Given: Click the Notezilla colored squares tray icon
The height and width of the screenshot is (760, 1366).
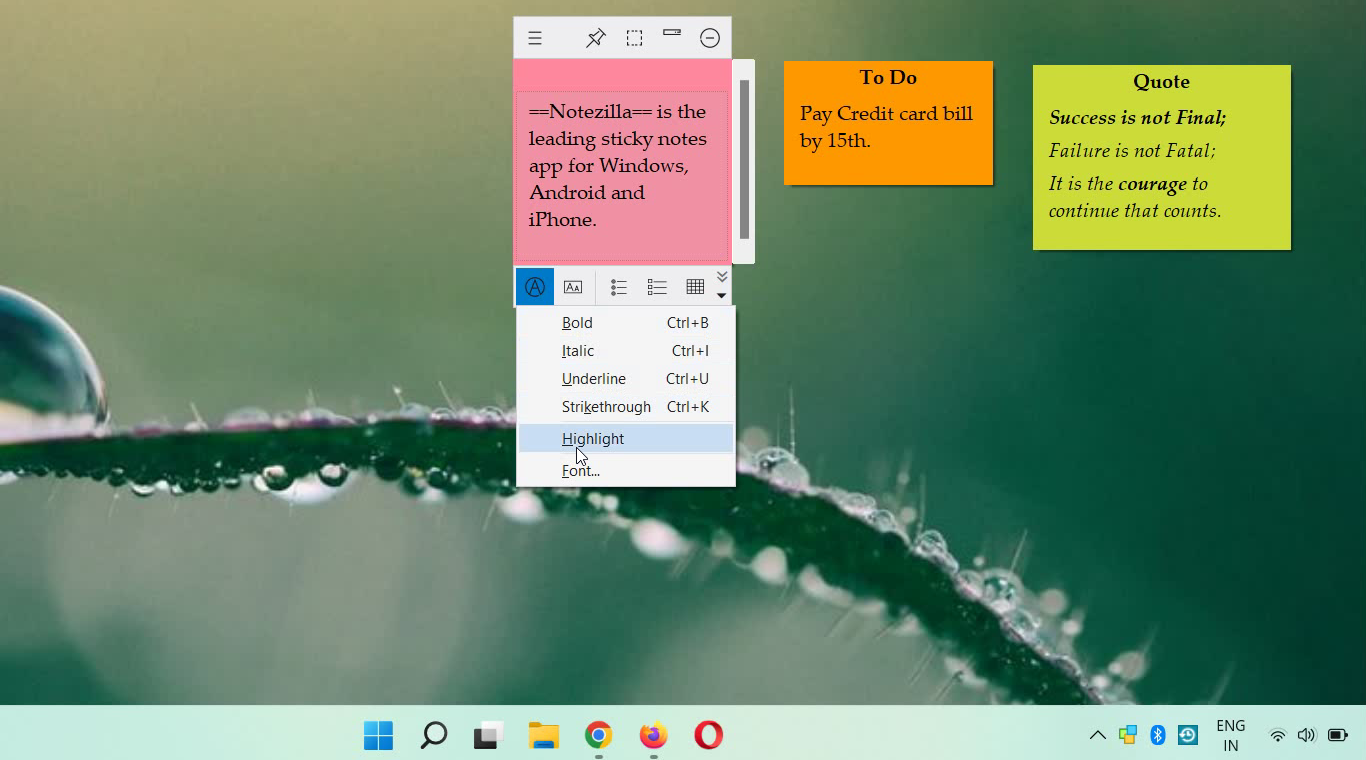Looking at the screenshot, I should click(1128, 736).
